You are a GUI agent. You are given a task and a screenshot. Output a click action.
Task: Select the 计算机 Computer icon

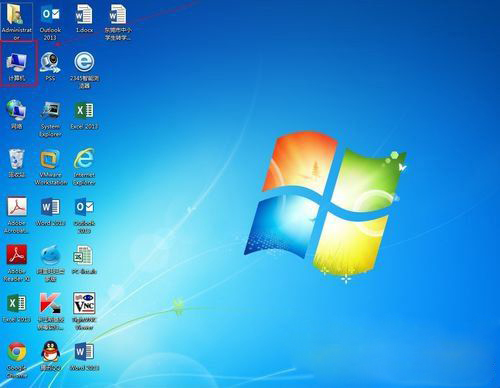(x=16, y=63)
